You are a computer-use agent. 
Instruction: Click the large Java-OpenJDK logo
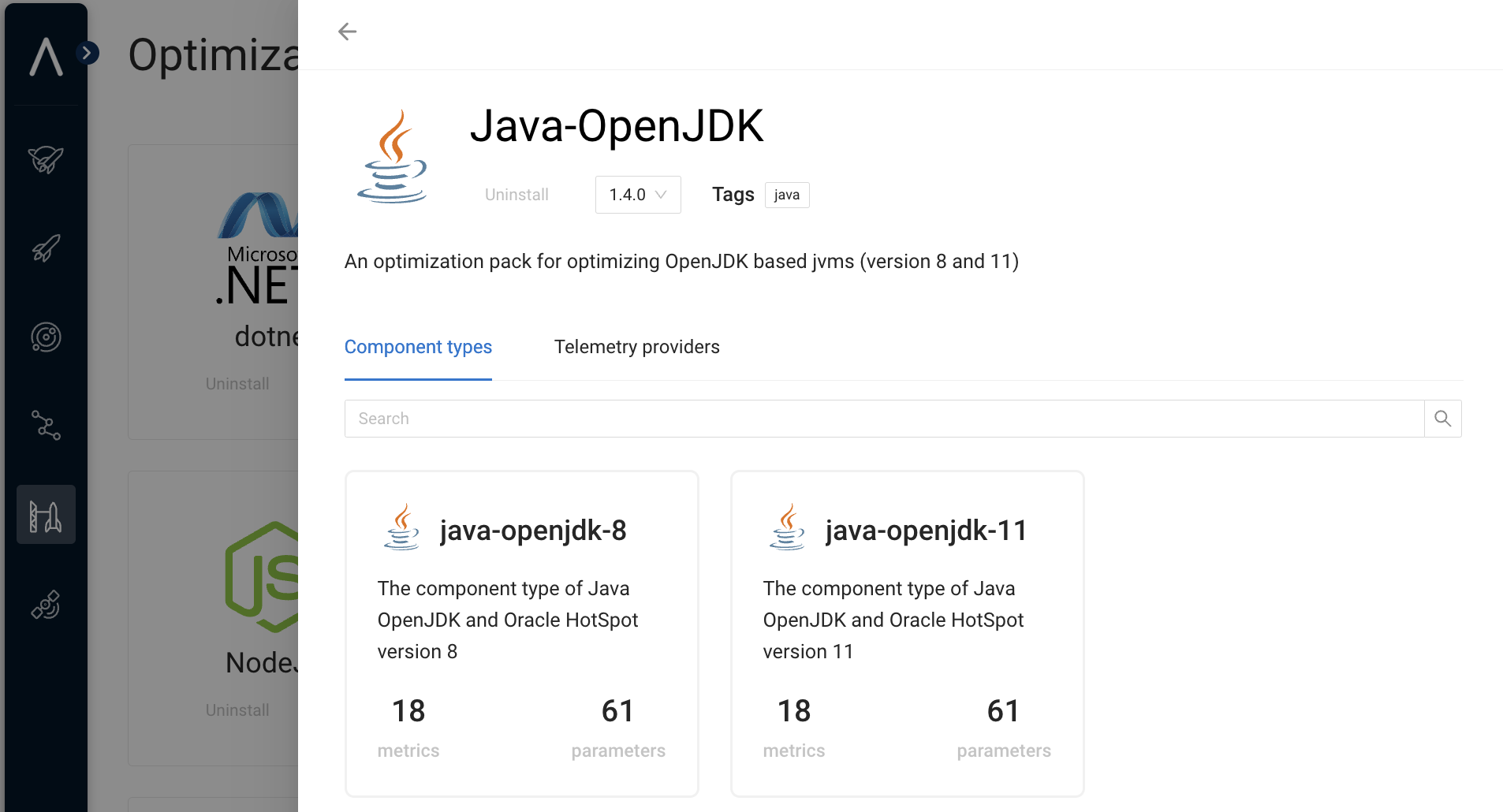coord(393,157)
